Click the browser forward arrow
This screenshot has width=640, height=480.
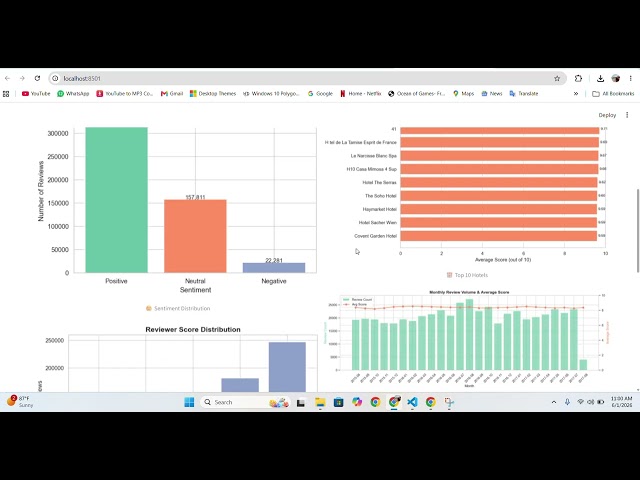(x=22, y=78)
